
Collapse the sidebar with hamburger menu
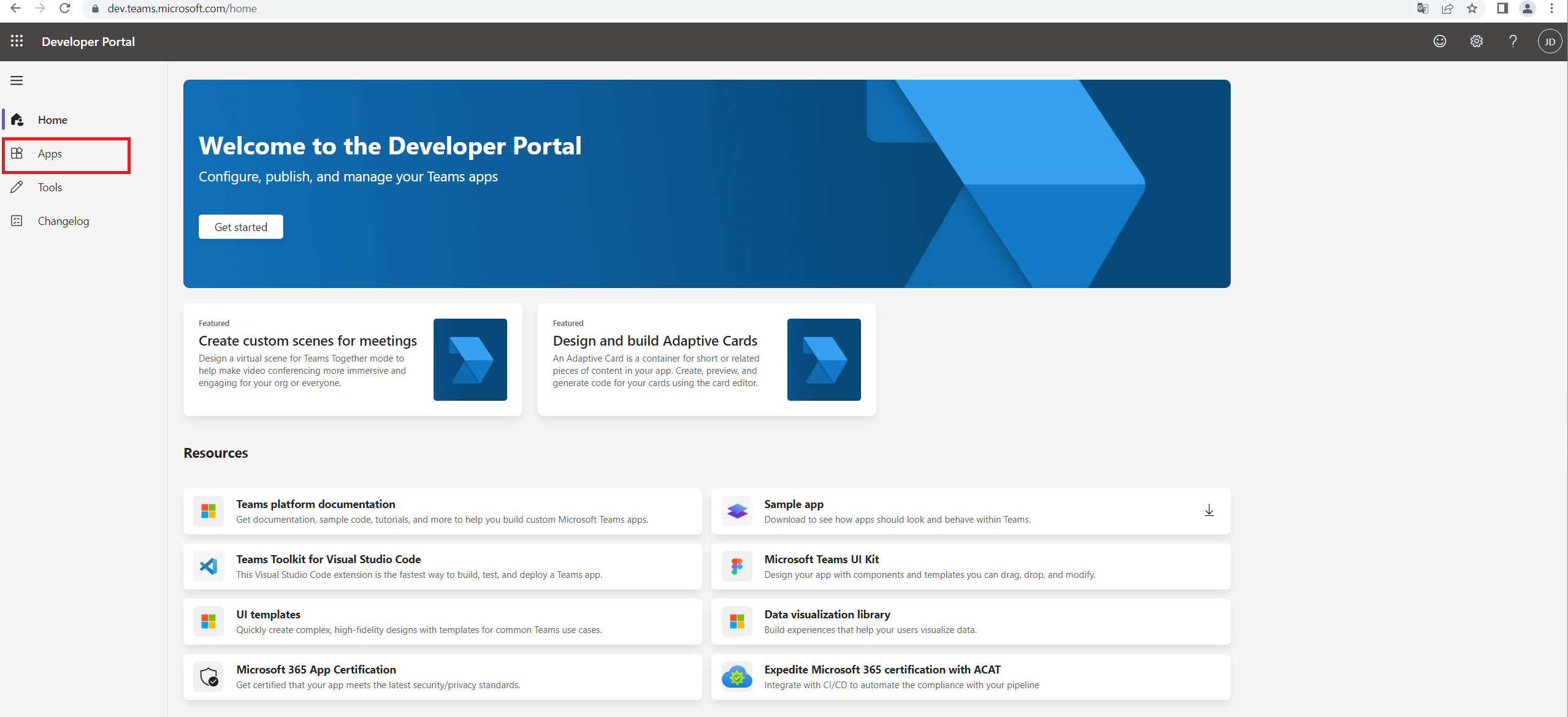point(17,80)
